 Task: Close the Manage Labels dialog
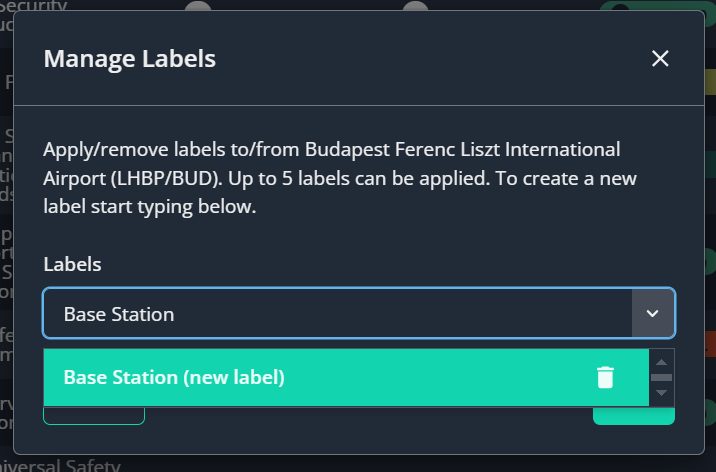[660, 58]
